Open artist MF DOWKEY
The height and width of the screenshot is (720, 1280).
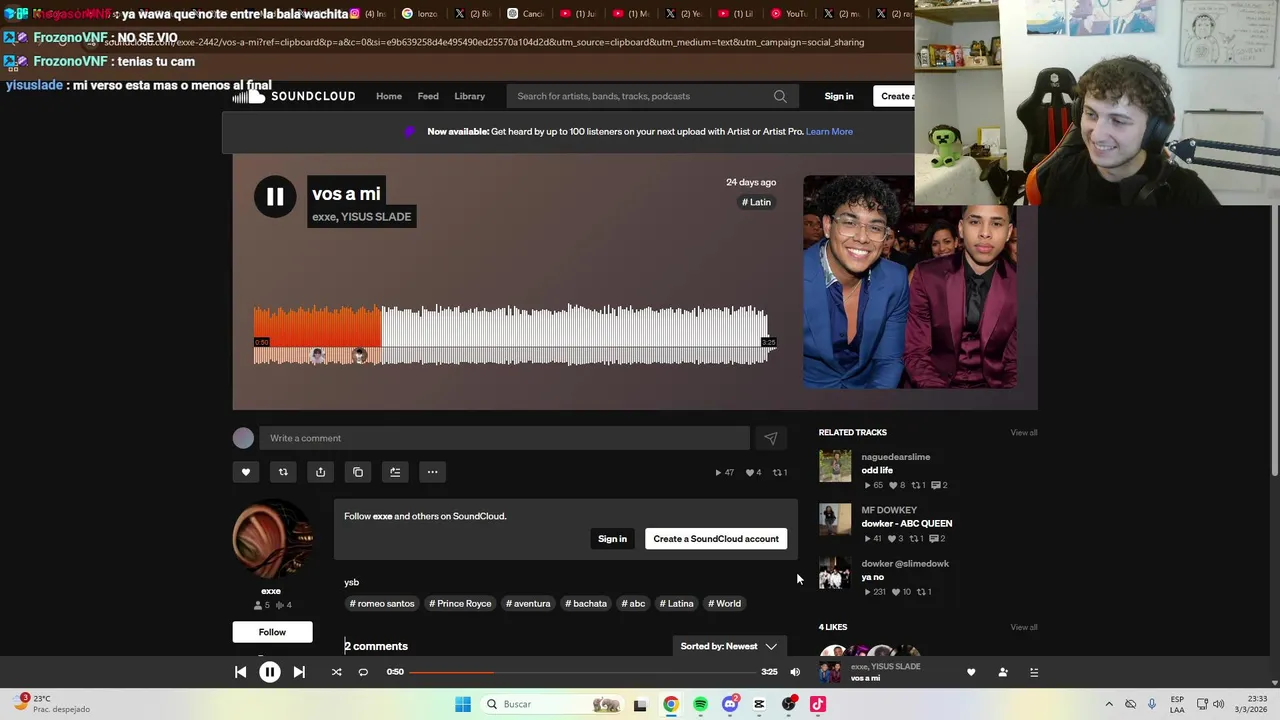(x=889, y=510)
